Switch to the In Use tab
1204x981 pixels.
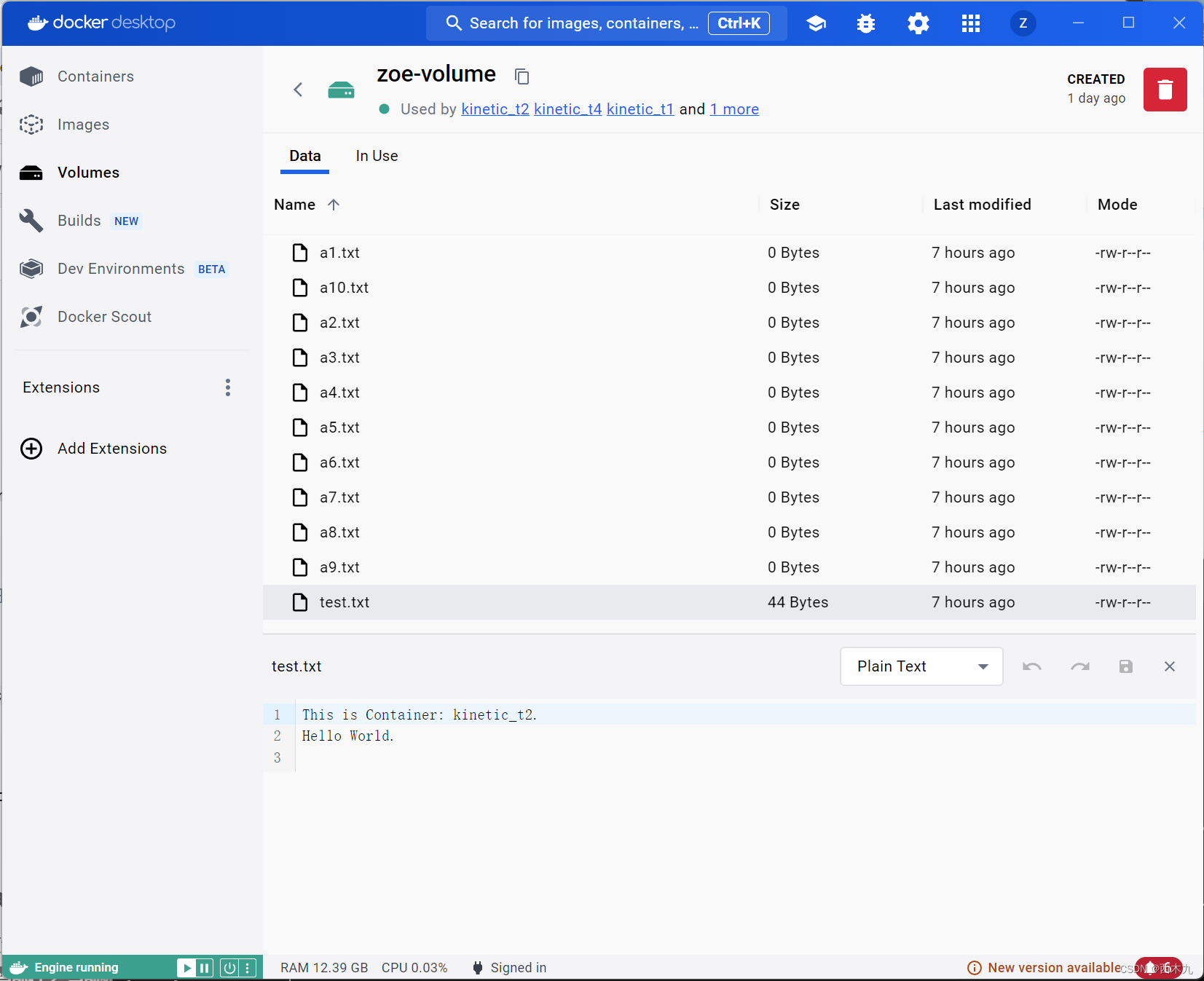377,156
